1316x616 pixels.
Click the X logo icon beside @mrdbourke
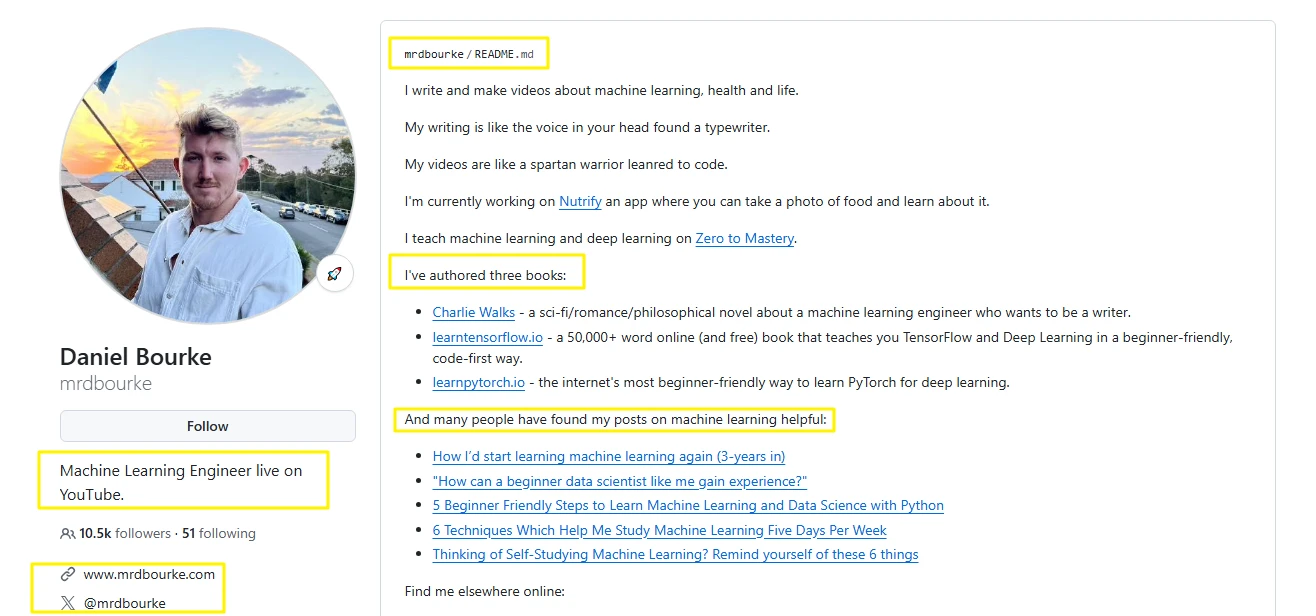(x=68, y=603)
